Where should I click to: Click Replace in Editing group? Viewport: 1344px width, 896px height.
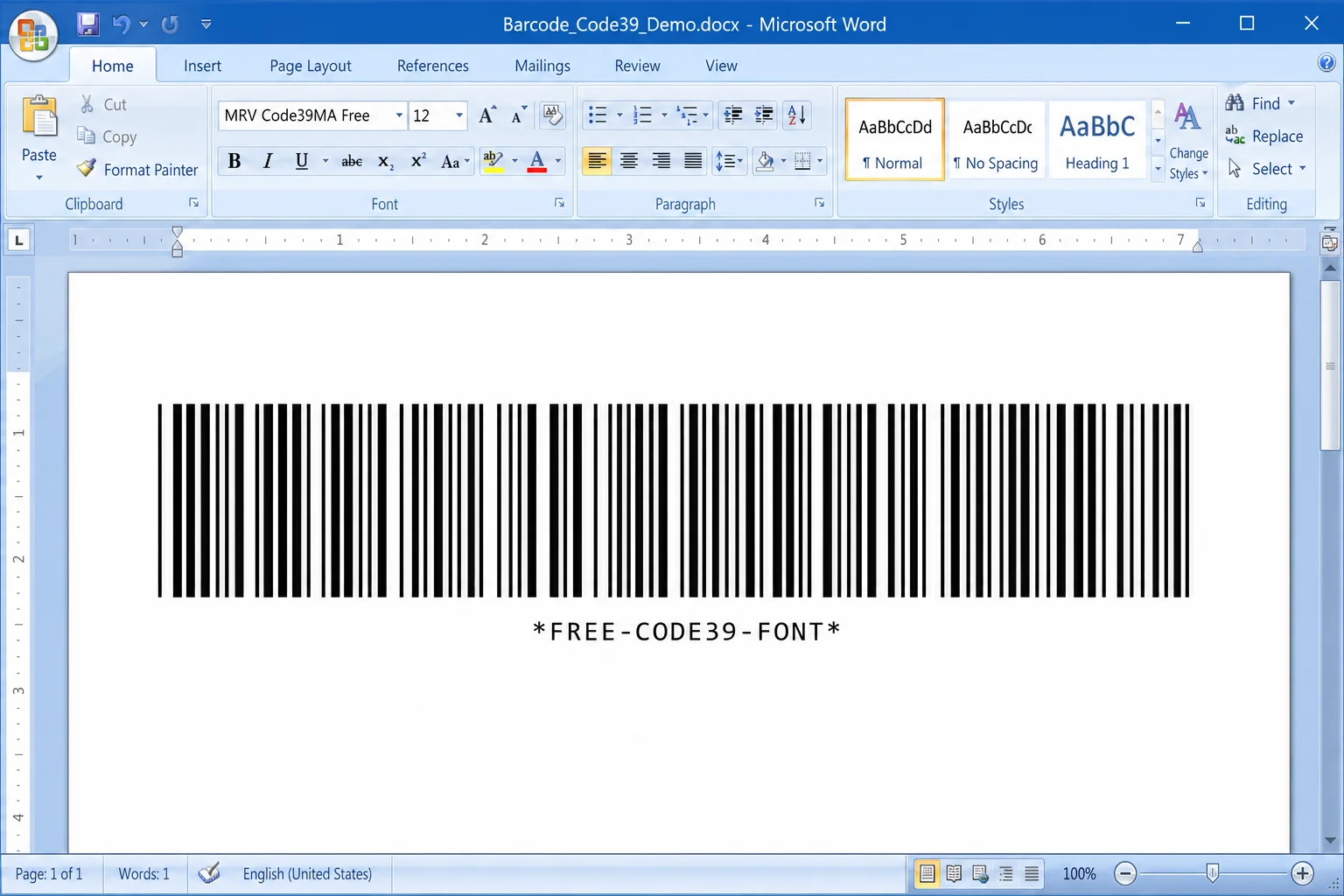click(x=1264, y=136)
